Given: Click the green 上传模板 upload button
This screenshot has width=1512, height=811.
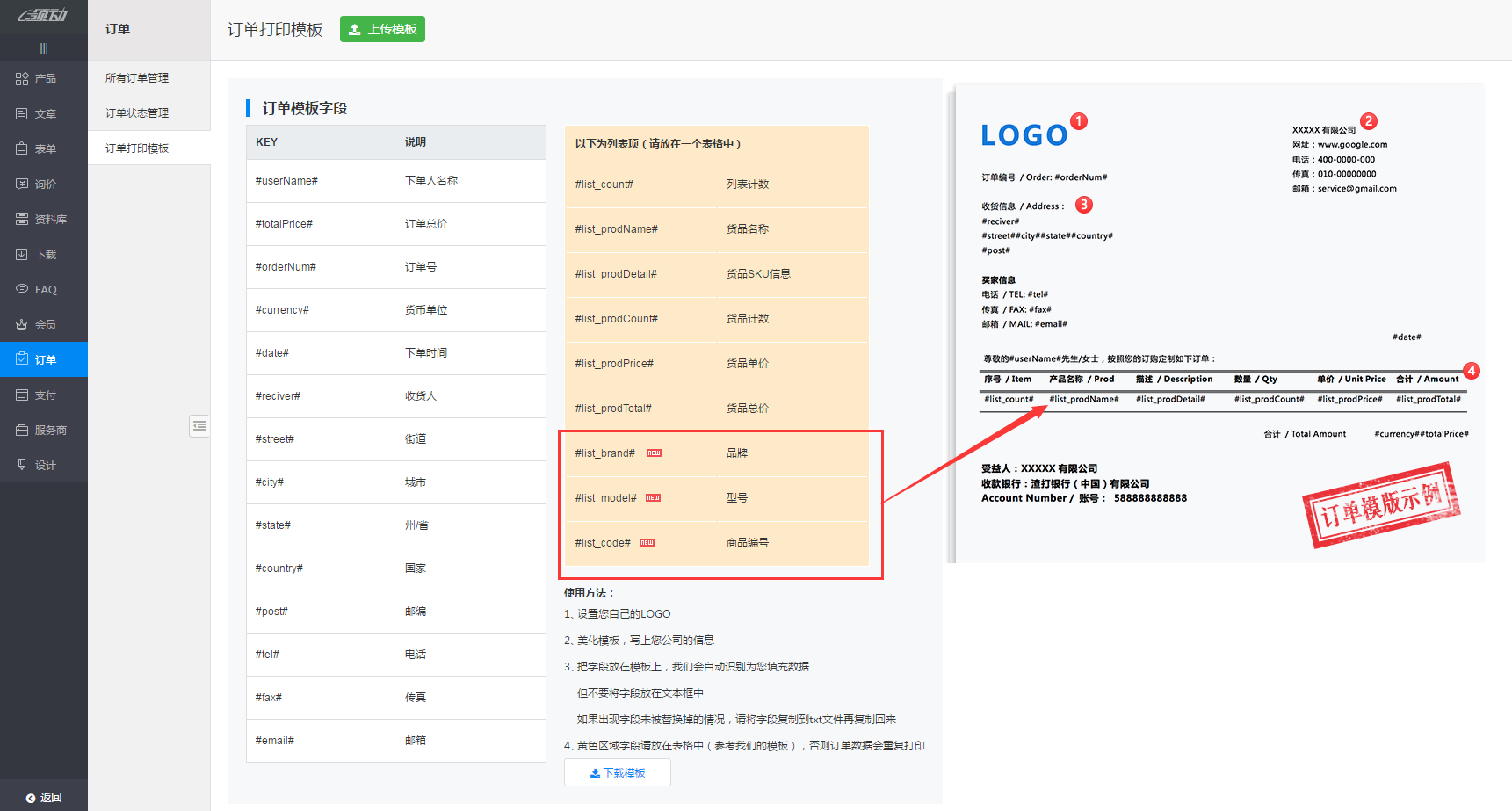Looking at the screenshot, I should point(382,29).
